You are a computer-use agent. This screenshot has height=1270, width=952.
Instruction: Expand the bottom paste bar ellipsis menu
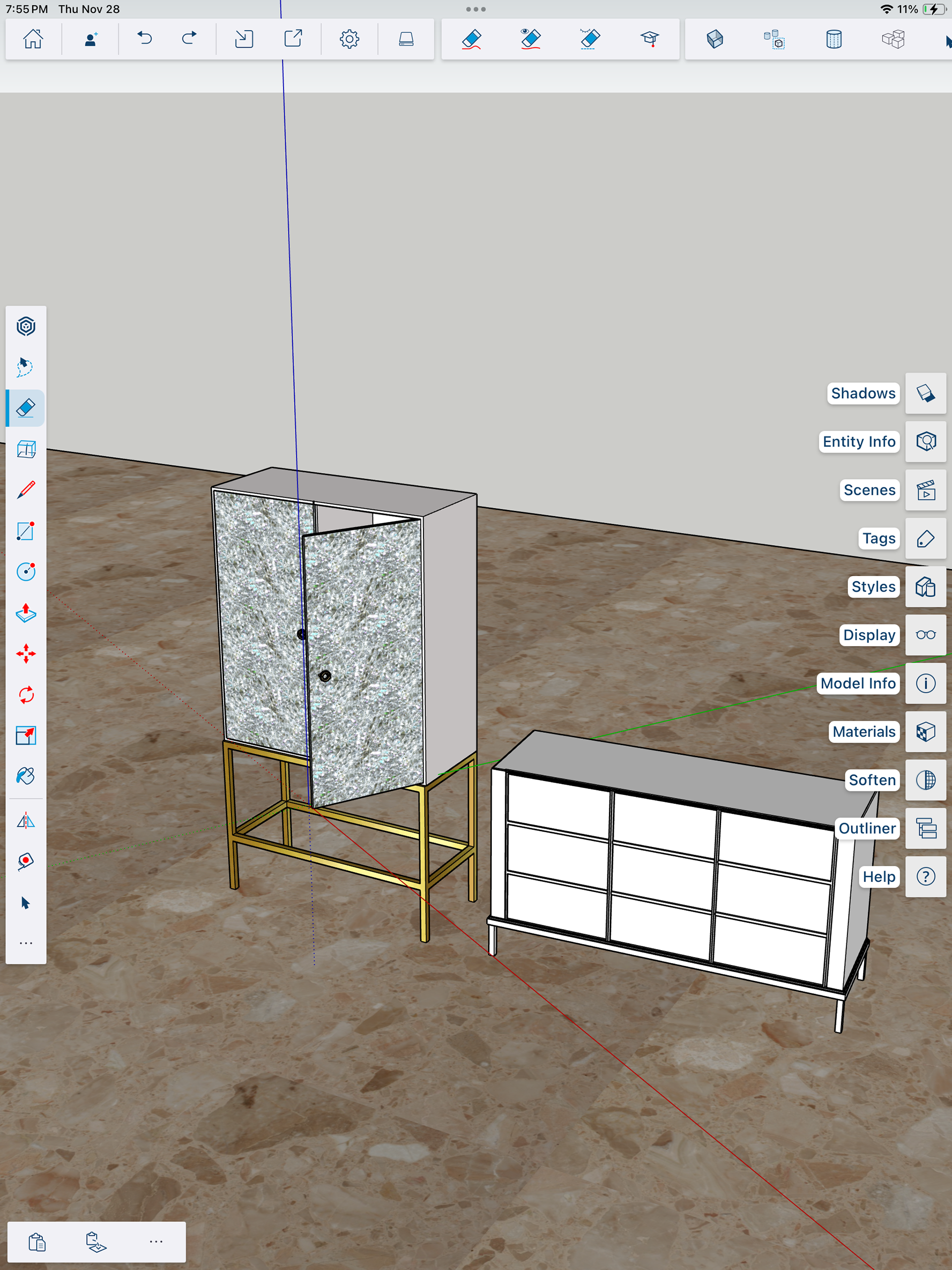156,1242
